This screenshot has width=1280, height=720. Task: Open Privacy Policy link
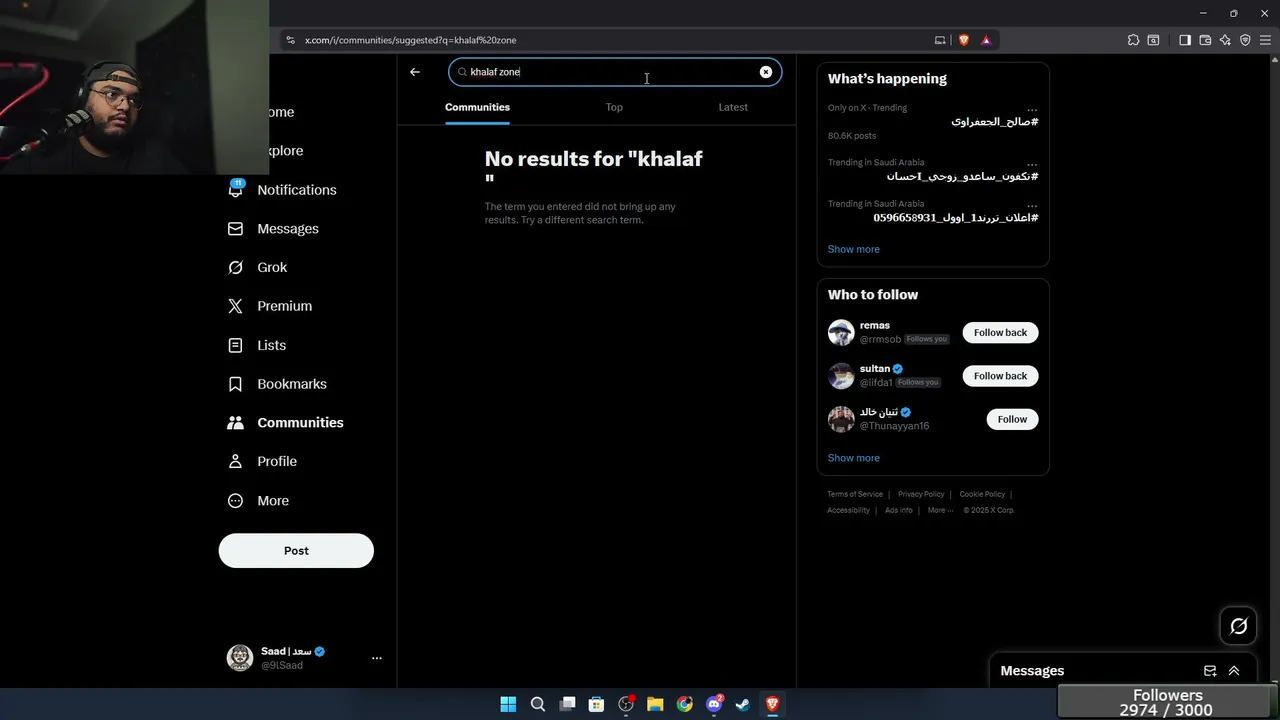[x=921, y=494]
